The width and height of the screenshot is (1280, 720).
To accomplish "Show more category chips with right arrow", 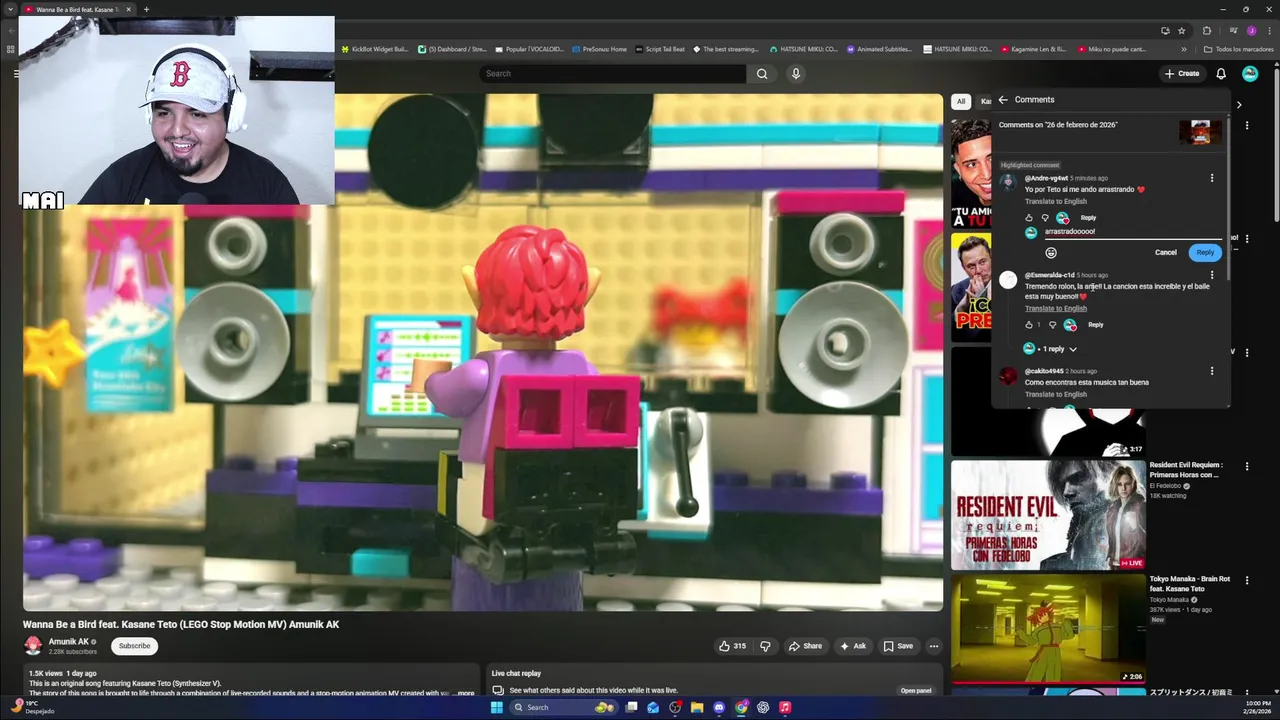I will (x=1239, y=104).
